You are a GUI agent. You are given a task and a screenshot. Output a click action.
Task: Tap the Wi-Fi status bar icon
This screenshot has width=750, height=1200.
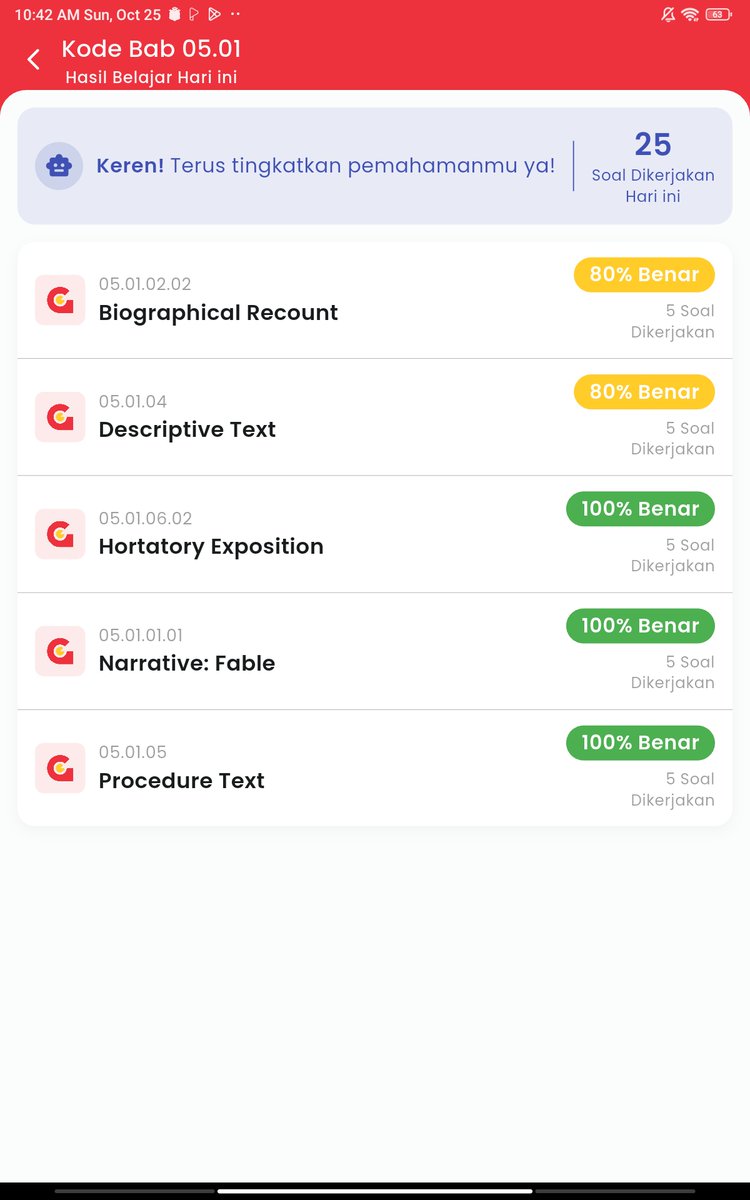690,15
